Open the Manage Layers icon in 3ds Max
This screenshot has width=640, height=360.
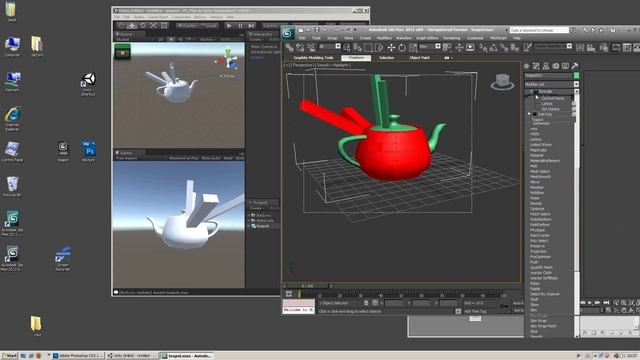point(604,48)
